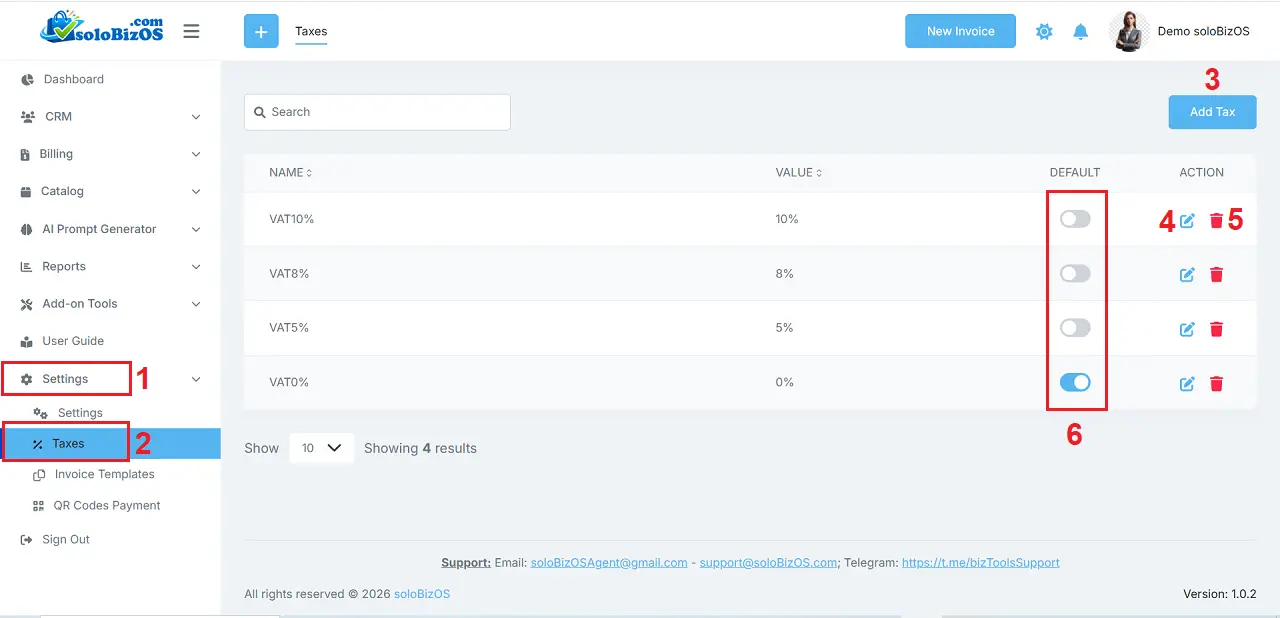The height and width of the screenshot is (618, 1280).
Task: Click the Billing document icon
Action: (26, 154)
